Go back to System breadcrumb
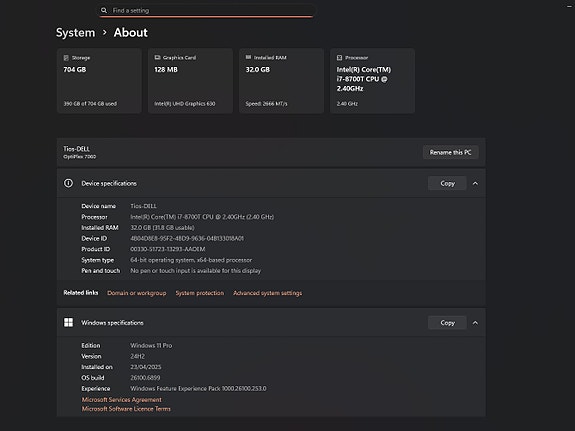Viewport: 575px width, 431px height. click(76, 33)
